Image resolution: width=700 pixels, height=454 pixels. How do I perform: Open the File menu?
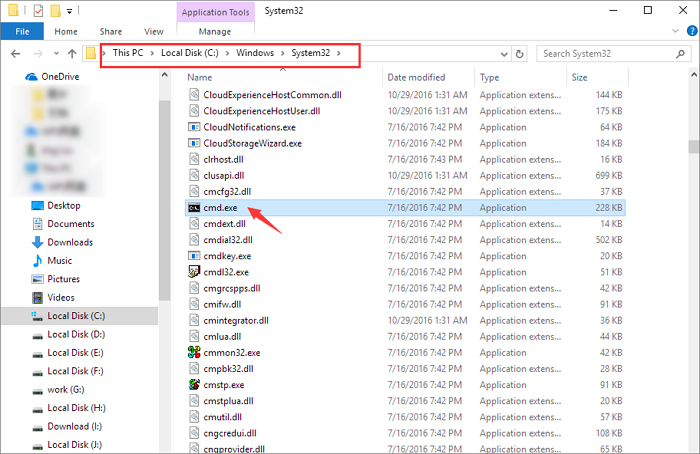pos(21,31)
